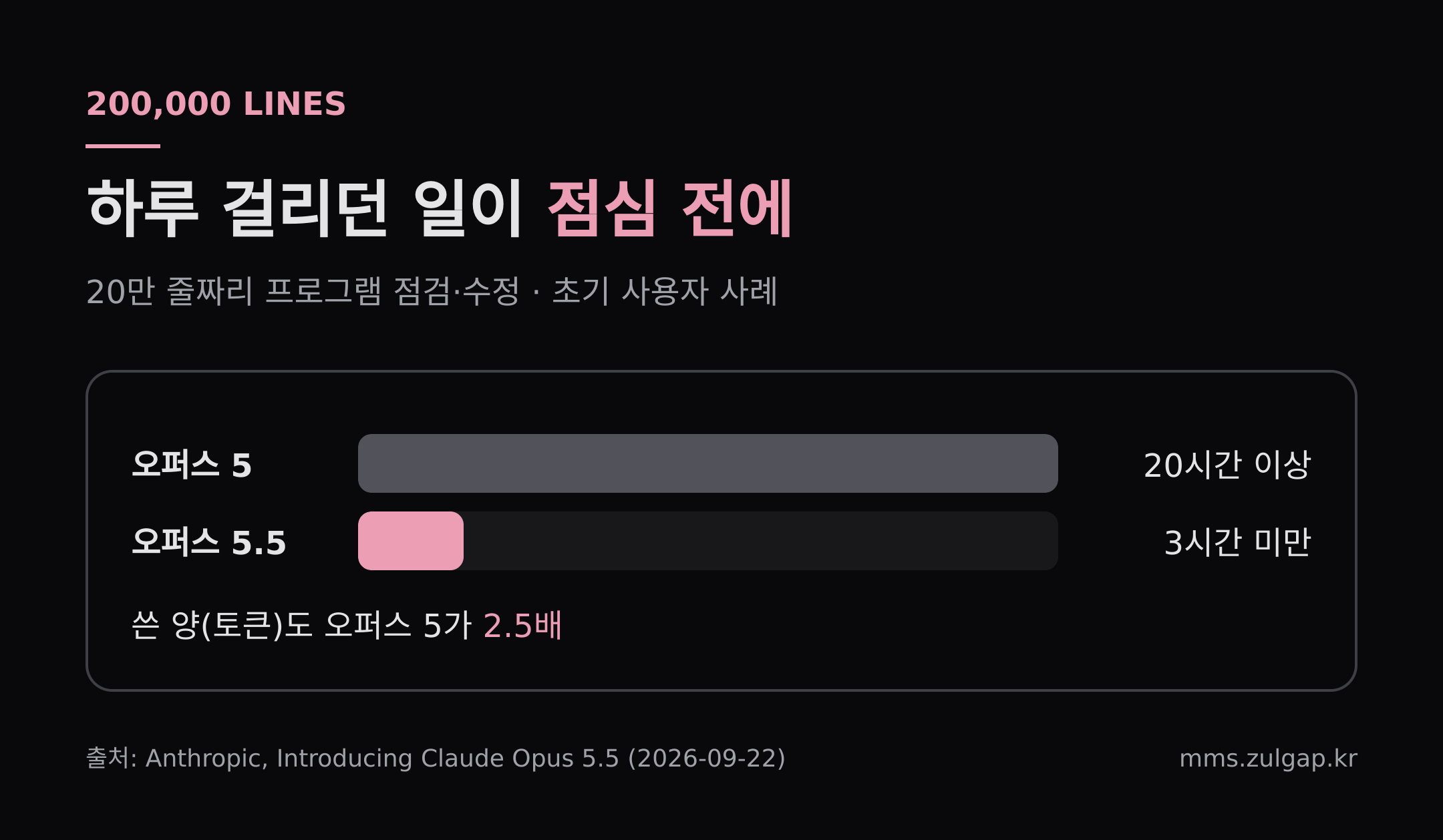Click the 200,000 LINES heading
The height and width of the screenshot is (840, 1443).
216,104
